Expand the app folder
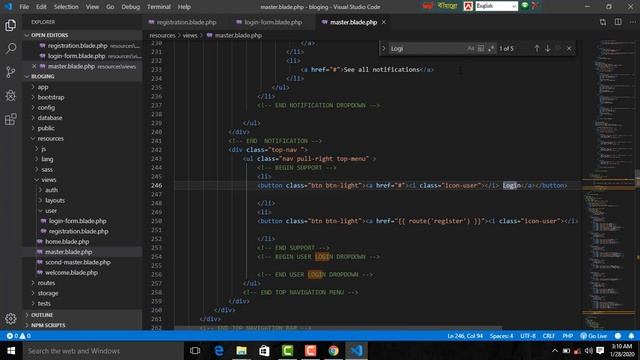This screenshot has height=360, width=640. point(82,87)
